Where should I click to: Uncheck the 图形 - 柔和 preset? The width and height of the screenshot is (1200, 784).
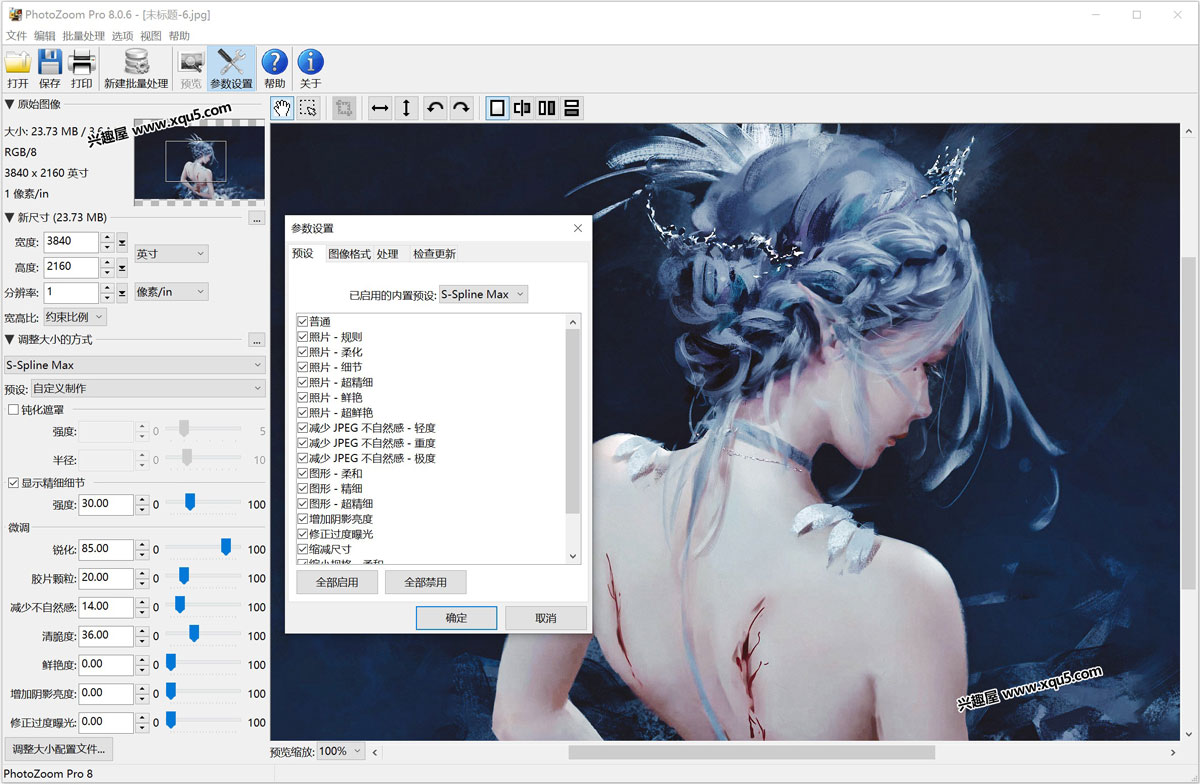pyautogui.click(x=302, y=473)
